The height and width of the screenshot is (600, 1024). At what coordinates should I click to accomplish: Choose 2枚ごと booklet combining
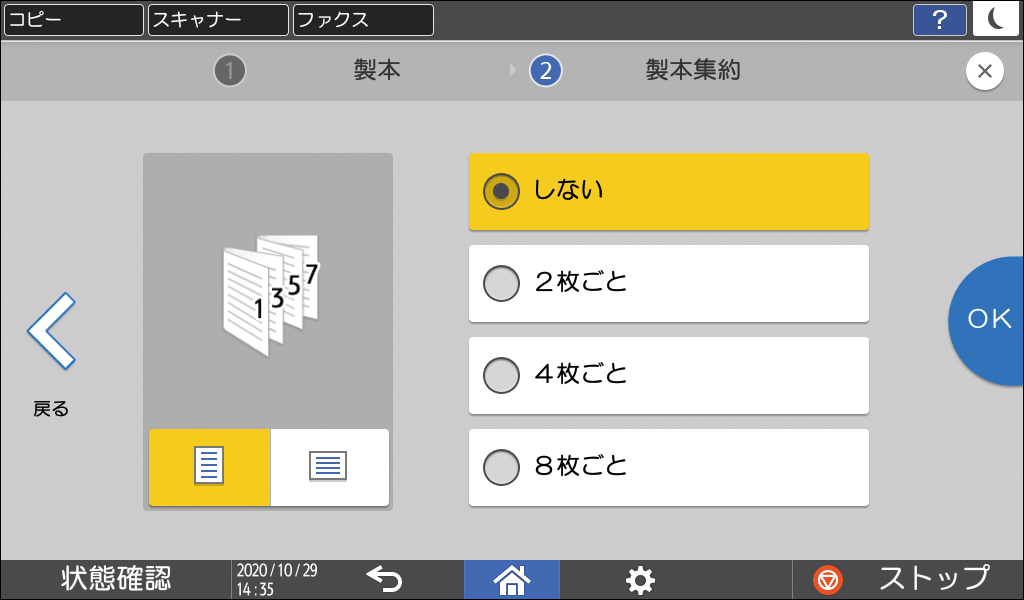coord(668,283)
